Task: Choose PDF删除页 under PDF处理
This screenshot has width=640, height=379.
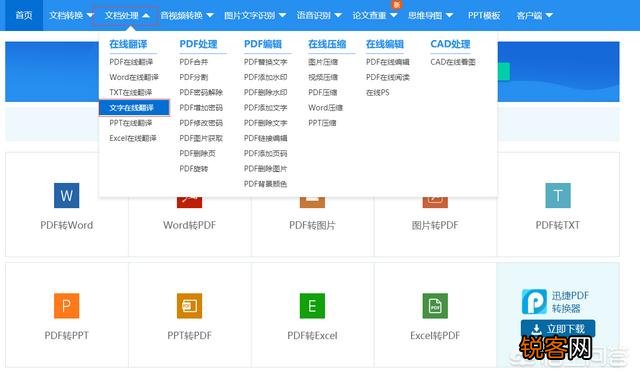Action: (198, 153)
